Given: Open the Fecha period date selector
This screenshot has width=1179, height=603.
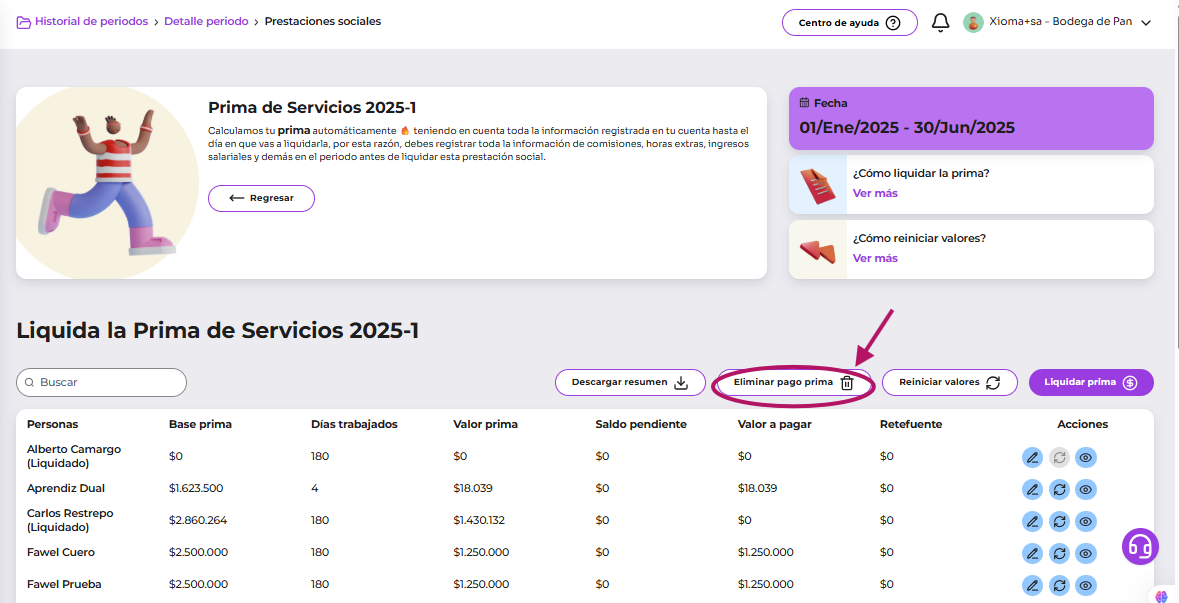Looking at the screenshot, I should pos(970,118).
